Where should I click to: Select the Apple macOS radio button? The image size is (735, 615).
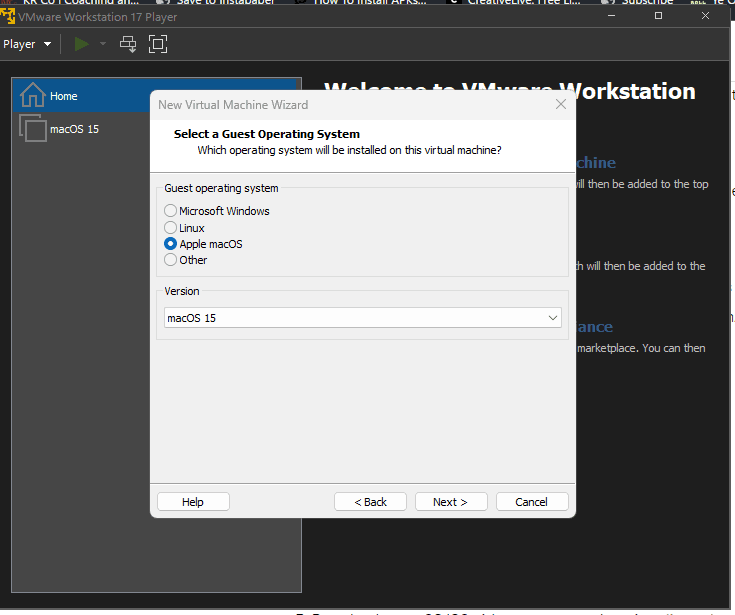171,244
